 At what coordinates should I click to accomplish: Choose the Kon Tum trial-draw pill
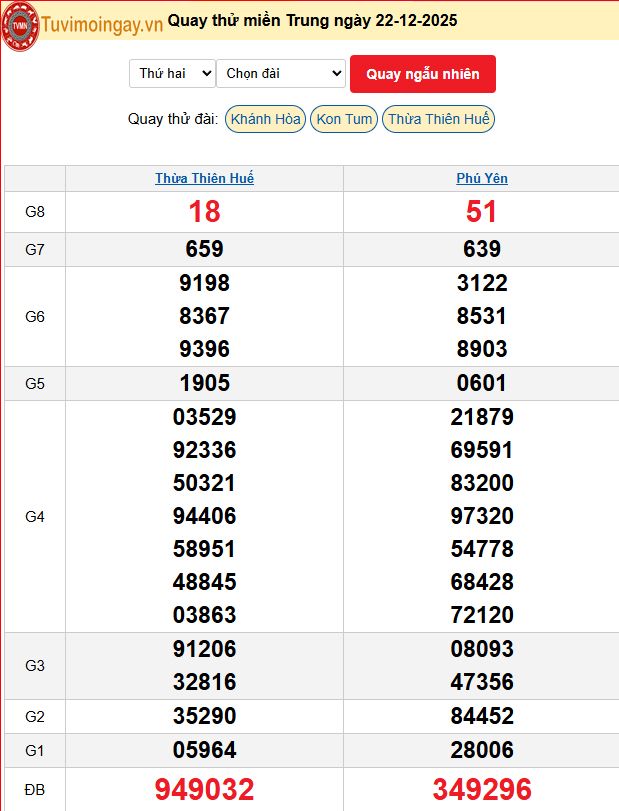344,119
